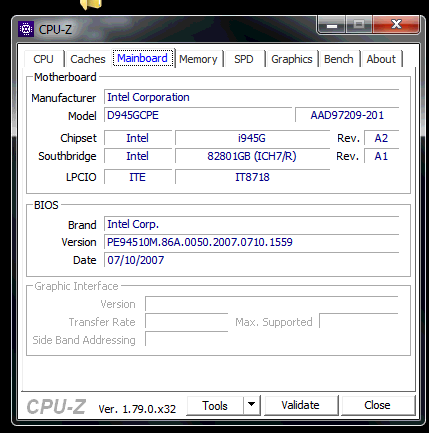Minimize the CPU-Z window
The image size is (429, 433).
point(331,25)
